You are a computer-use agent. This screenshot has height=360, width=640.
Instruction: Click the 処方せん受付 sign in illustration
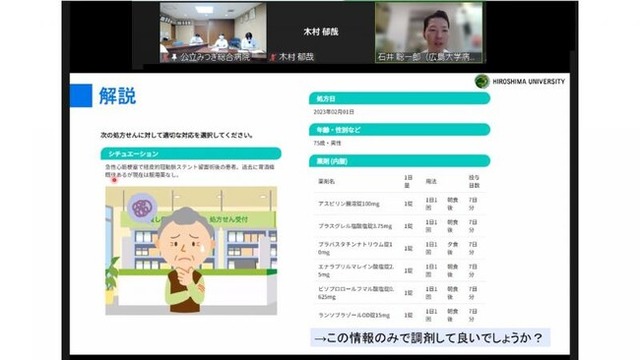tap(229, 220)
